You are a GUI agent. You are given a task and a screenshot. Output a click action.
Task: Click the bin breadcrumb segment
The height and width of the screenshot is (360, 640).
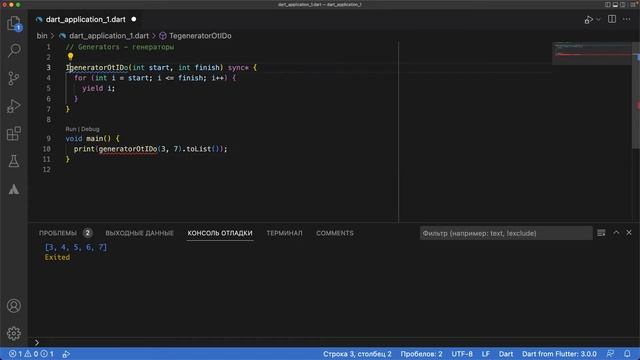[42, 36]
